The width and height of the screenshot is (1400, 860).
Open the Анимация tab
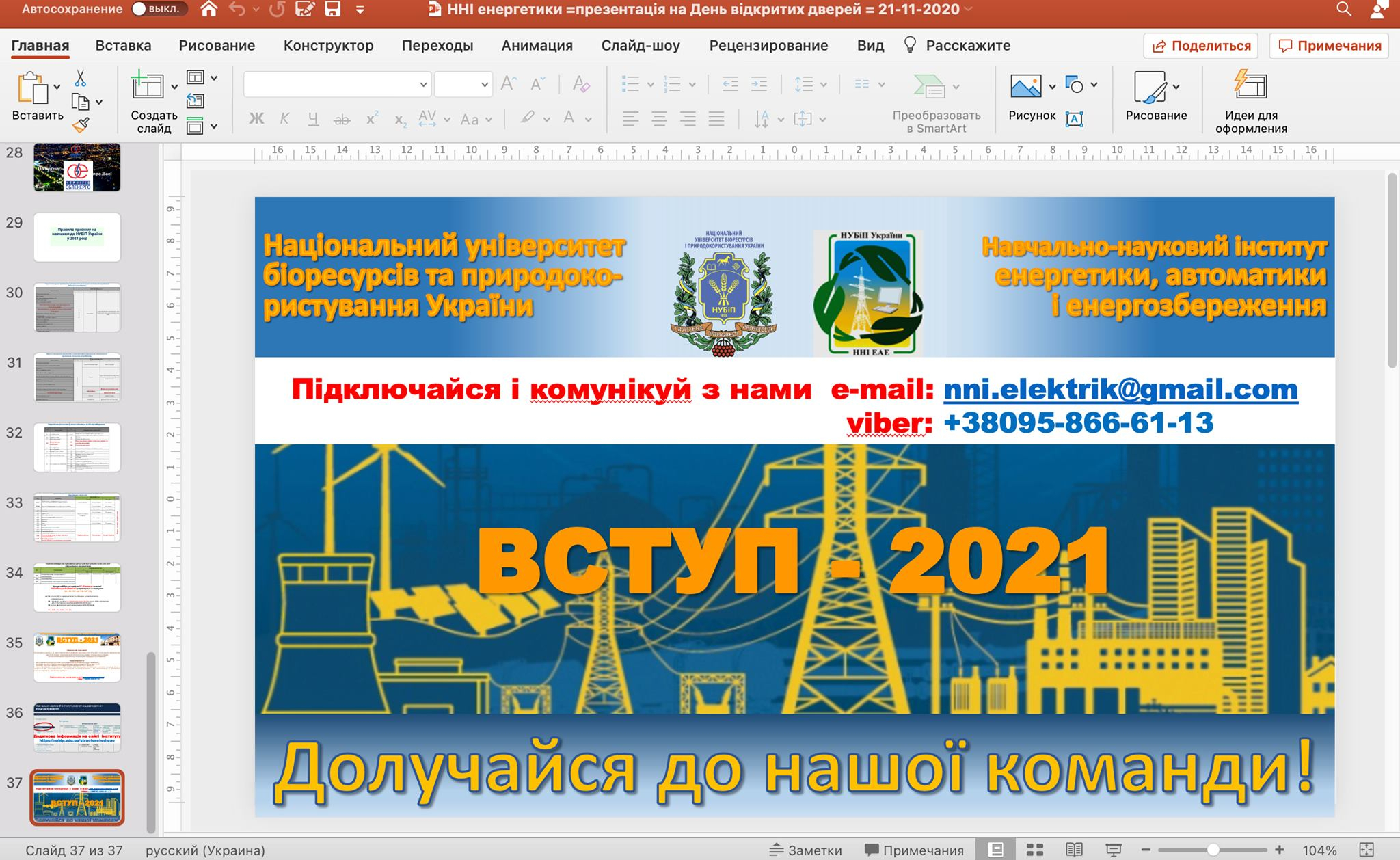tap(537, 46)
